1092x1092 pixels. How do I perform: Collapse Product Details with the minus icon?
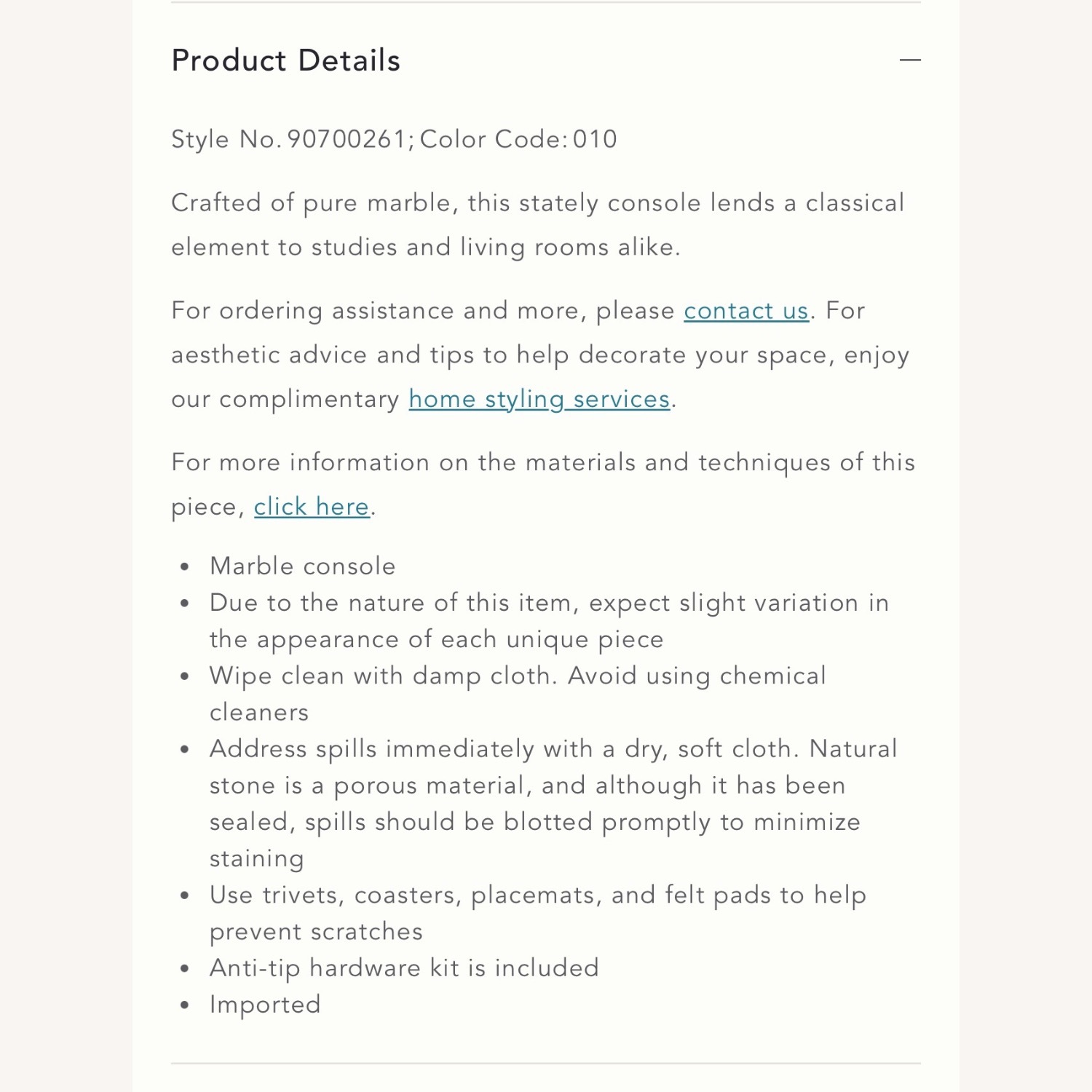point(910,60)
